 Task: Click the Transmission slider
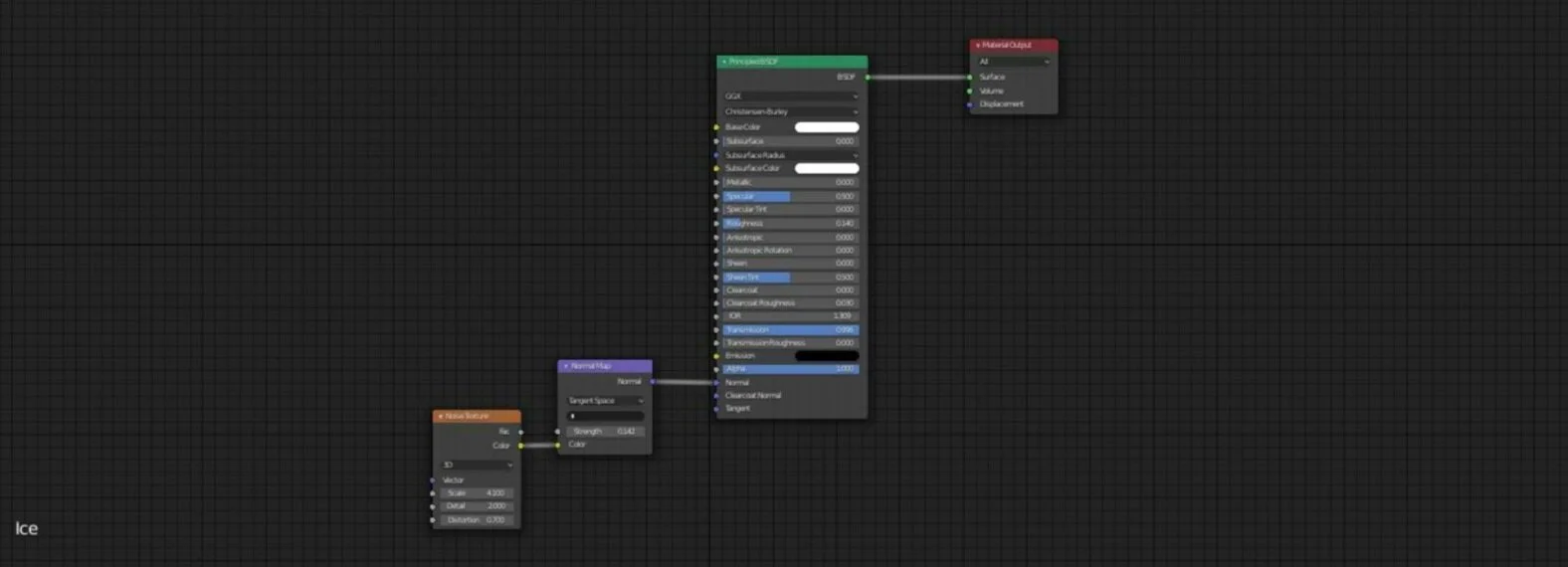click(791, 330)
